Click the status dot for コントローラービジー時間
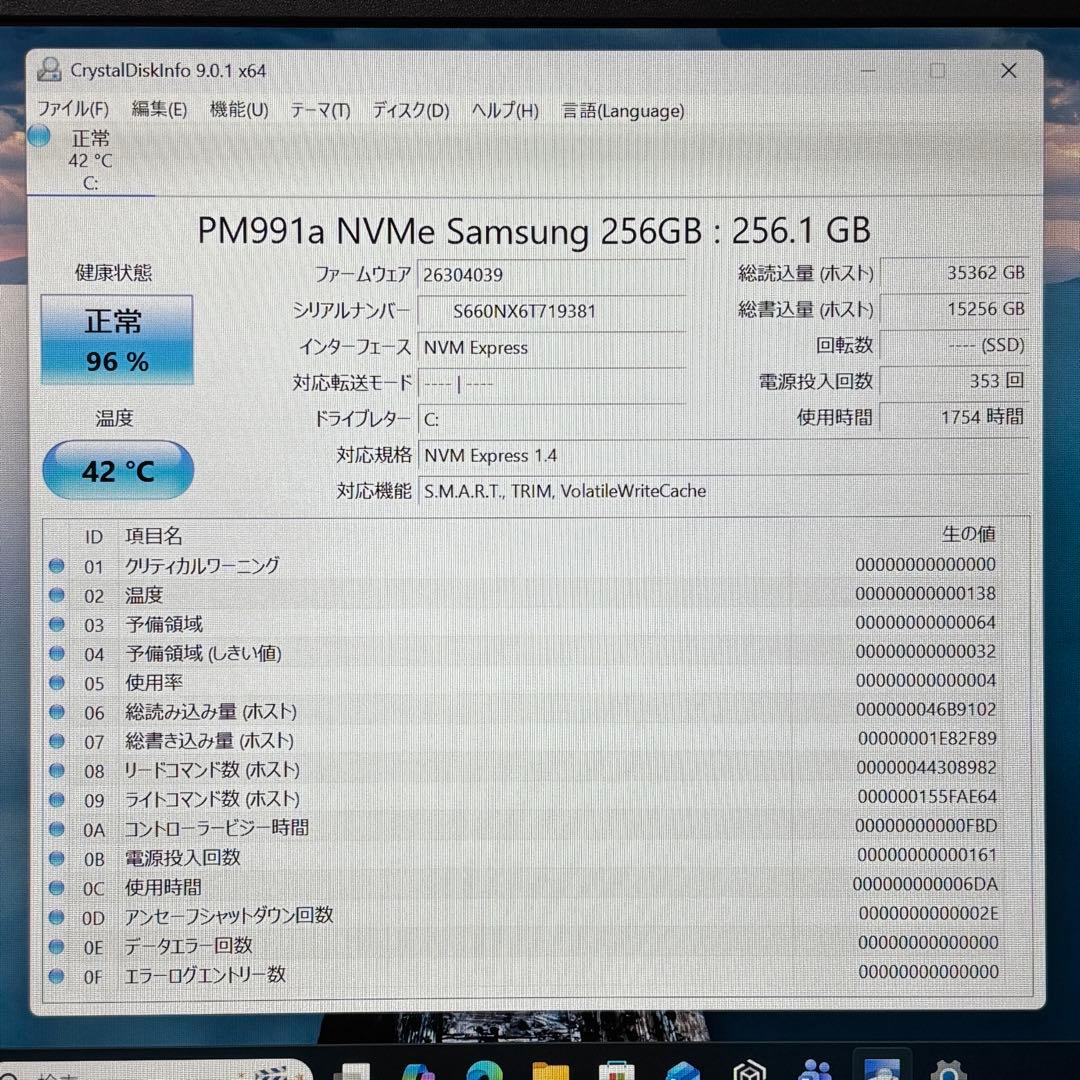 click(x=57, y=829)
